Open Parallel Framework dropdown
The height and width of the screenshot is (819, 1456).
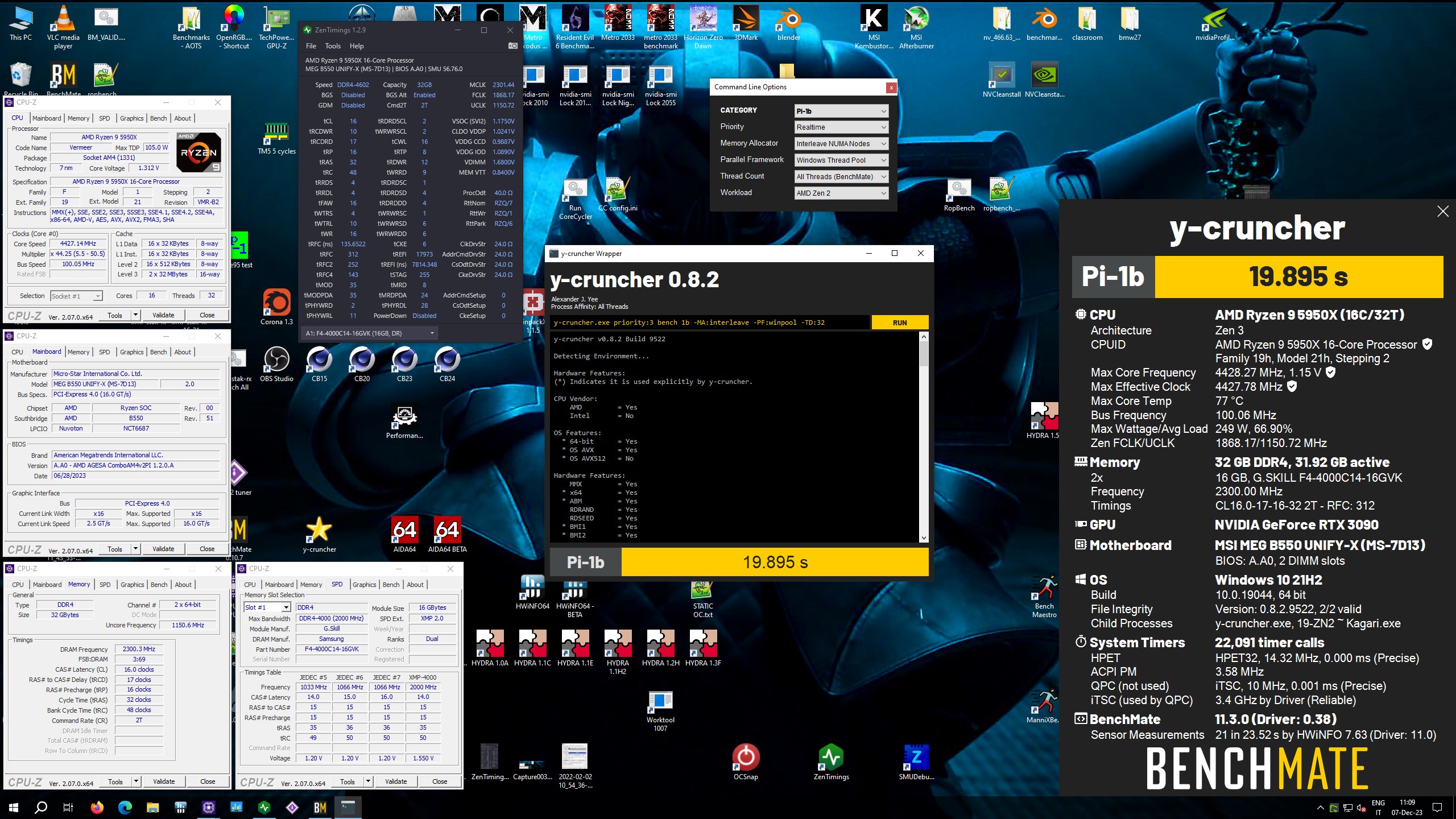841,160
